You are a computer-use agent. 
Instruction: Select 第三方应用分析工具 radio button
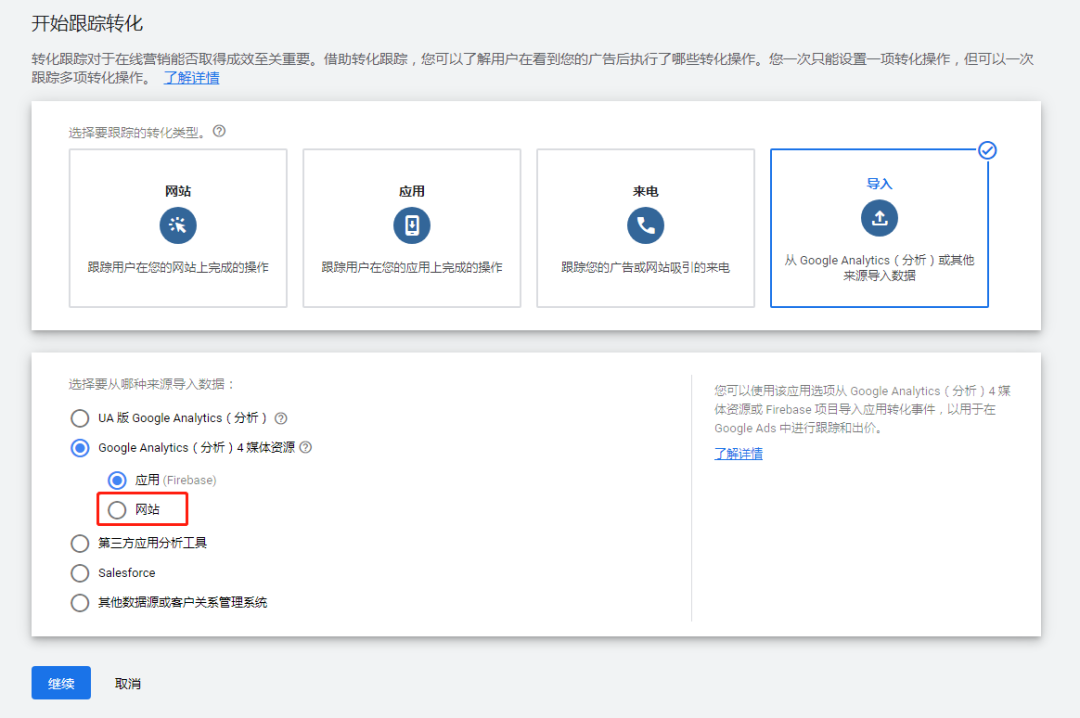tap(80, 543)
